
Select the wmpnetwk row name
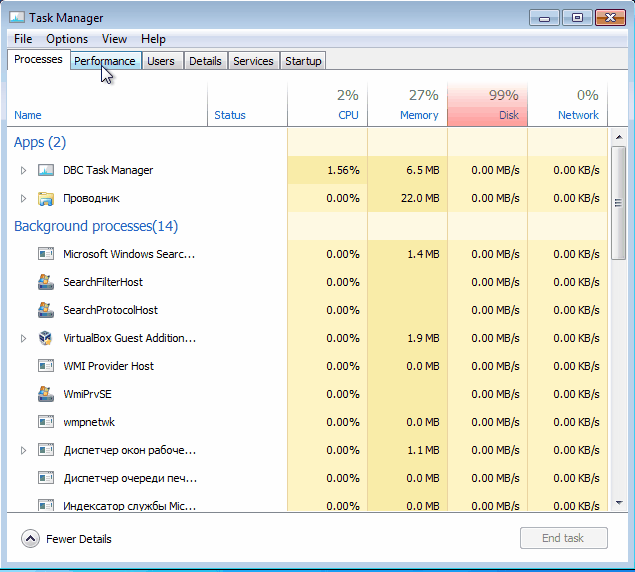89,422
